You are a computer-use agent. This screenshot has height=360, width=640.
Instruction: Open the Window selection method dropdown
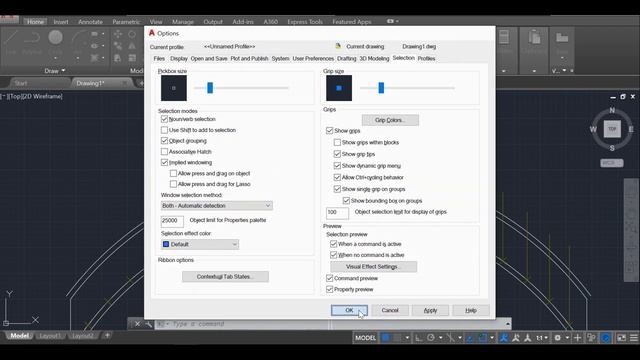[216, 206]
